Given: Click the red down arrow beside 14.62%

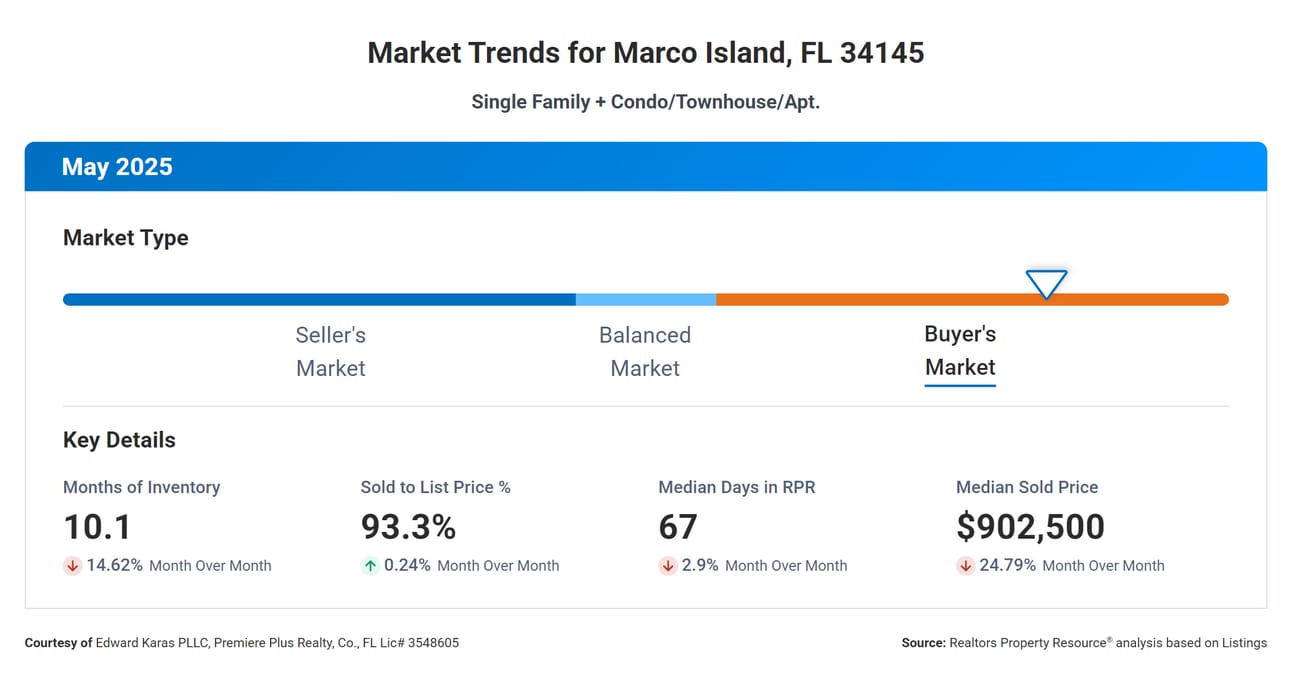Looking at the screenshot, I should click(72, 566).
